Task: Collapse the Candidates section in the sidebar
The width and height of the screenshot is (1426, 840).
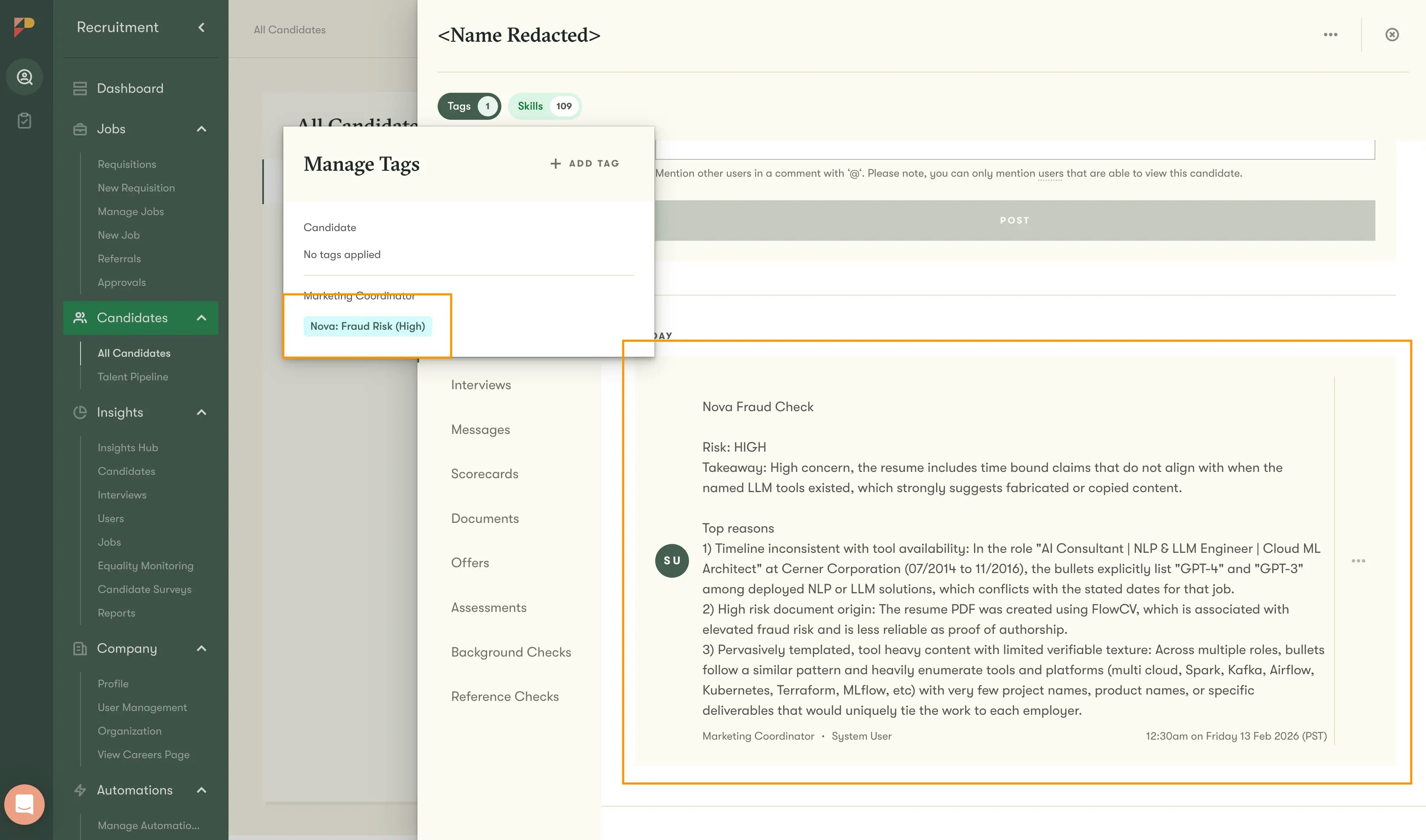Action: coord(202,318)
